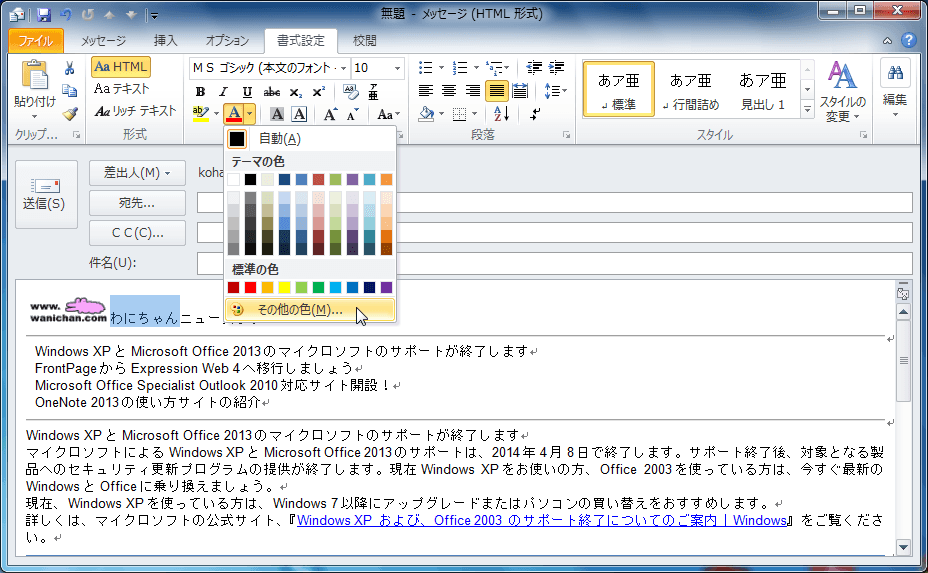Pick the automatic (自動) black color swatch
The image size is (928, 573).
[237, 139]
